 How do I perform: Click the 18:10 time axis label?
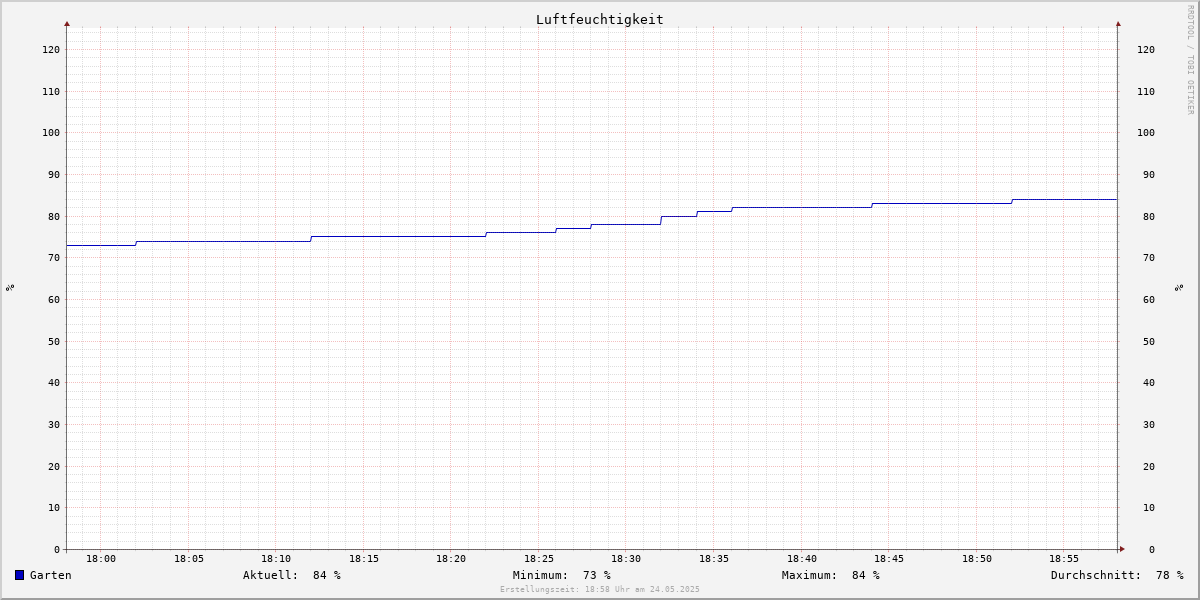pos(276,559)
